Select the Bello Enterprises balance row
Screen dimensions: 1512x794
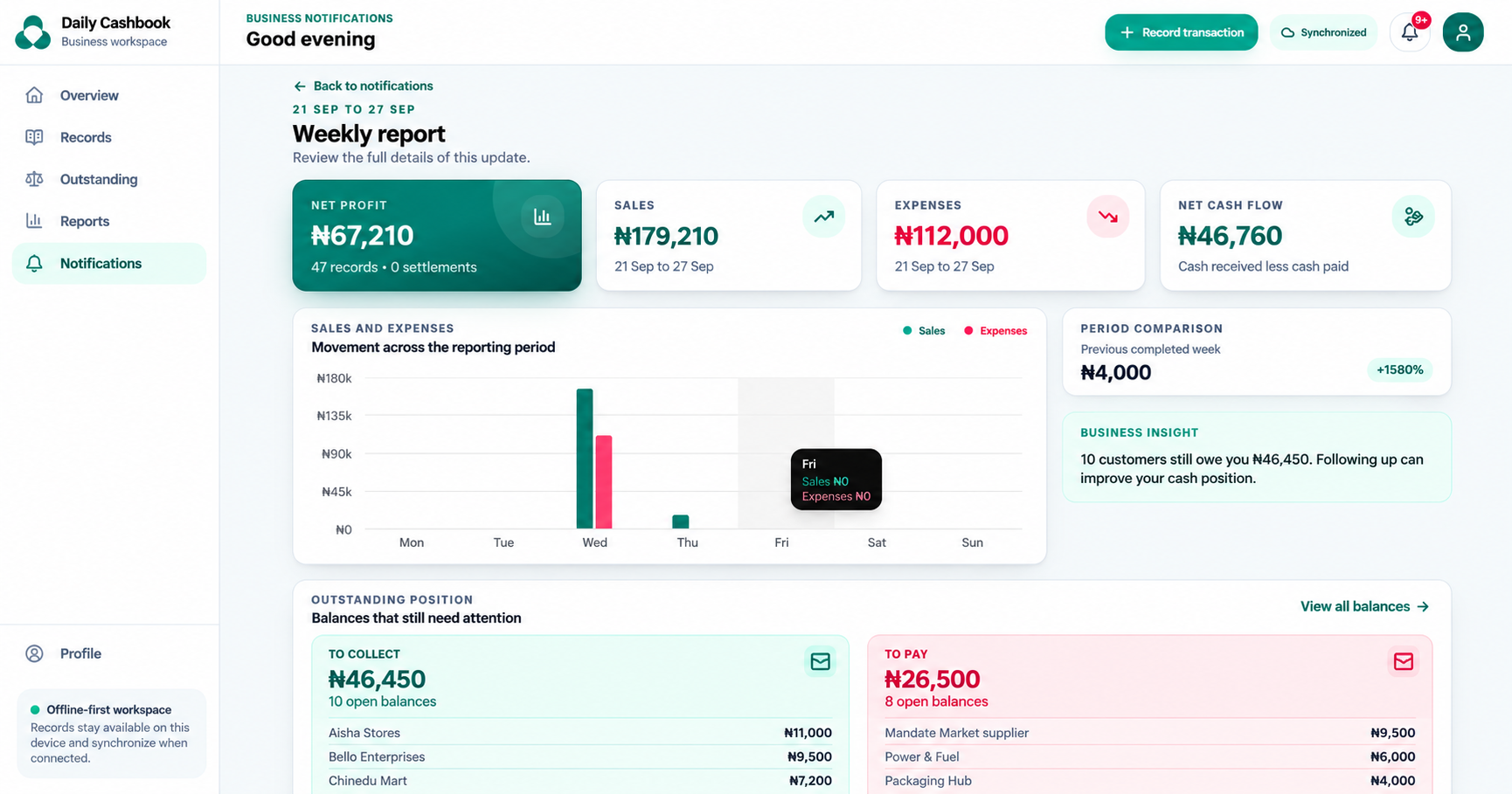coord(579,756)
